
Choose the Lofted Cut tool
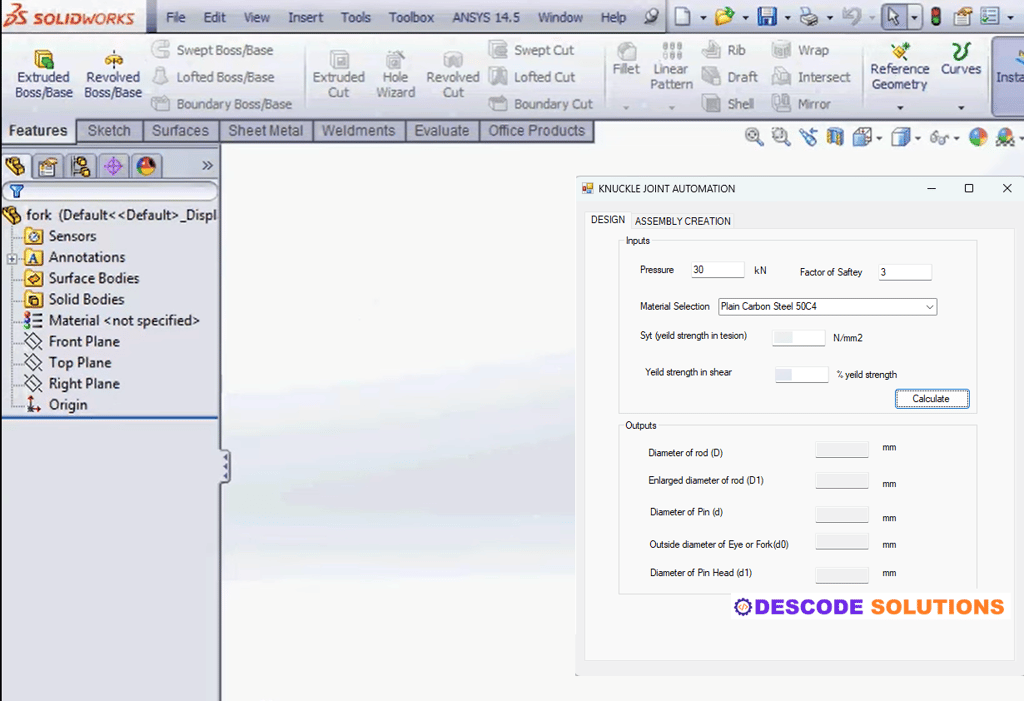pos(532,76)
